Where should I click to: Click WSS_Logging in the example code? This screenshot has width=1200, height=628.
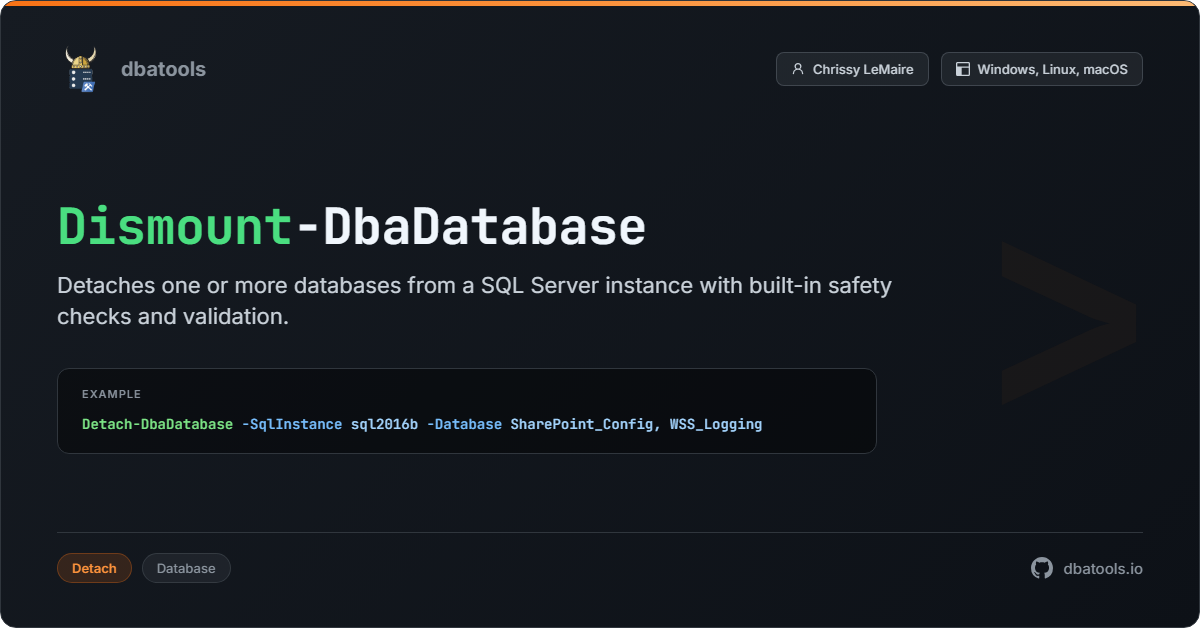716,424
